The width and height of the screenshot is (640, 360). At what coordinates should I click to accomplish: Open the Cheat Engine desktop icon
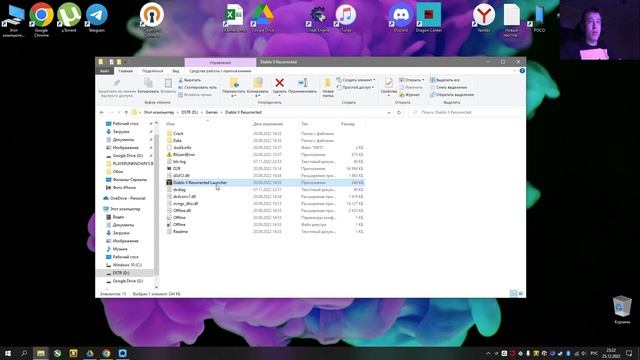click(318, 17)
